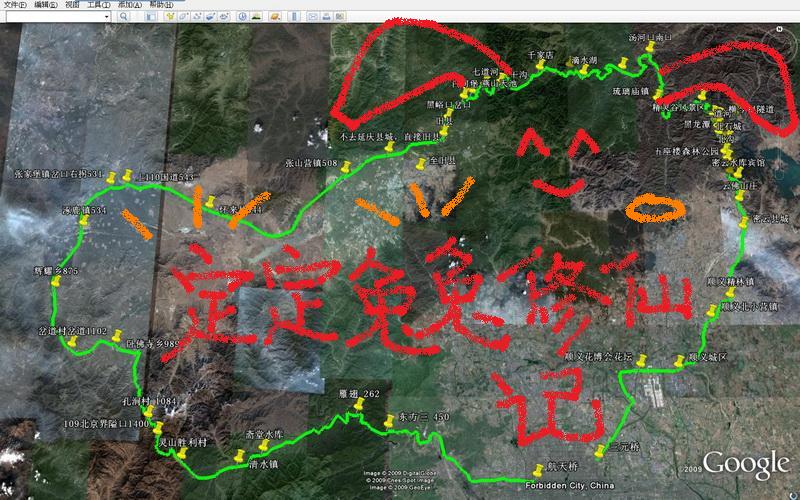Click the 卧佛寺乡989 yellow pushpin
Screen dimensions: 800x500
tap(116, 336)
